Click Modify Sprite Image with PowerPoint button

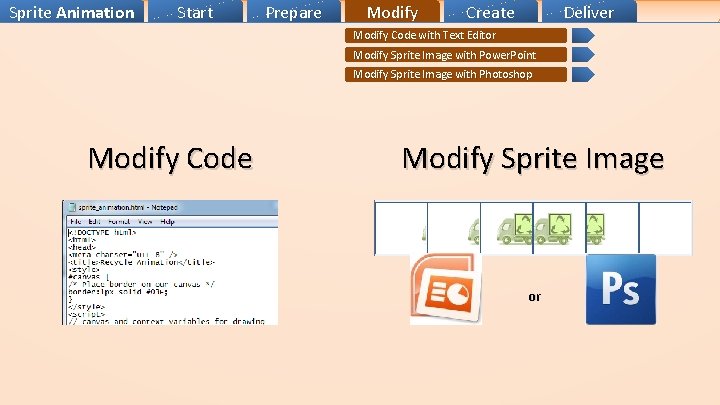click(456, 55)
